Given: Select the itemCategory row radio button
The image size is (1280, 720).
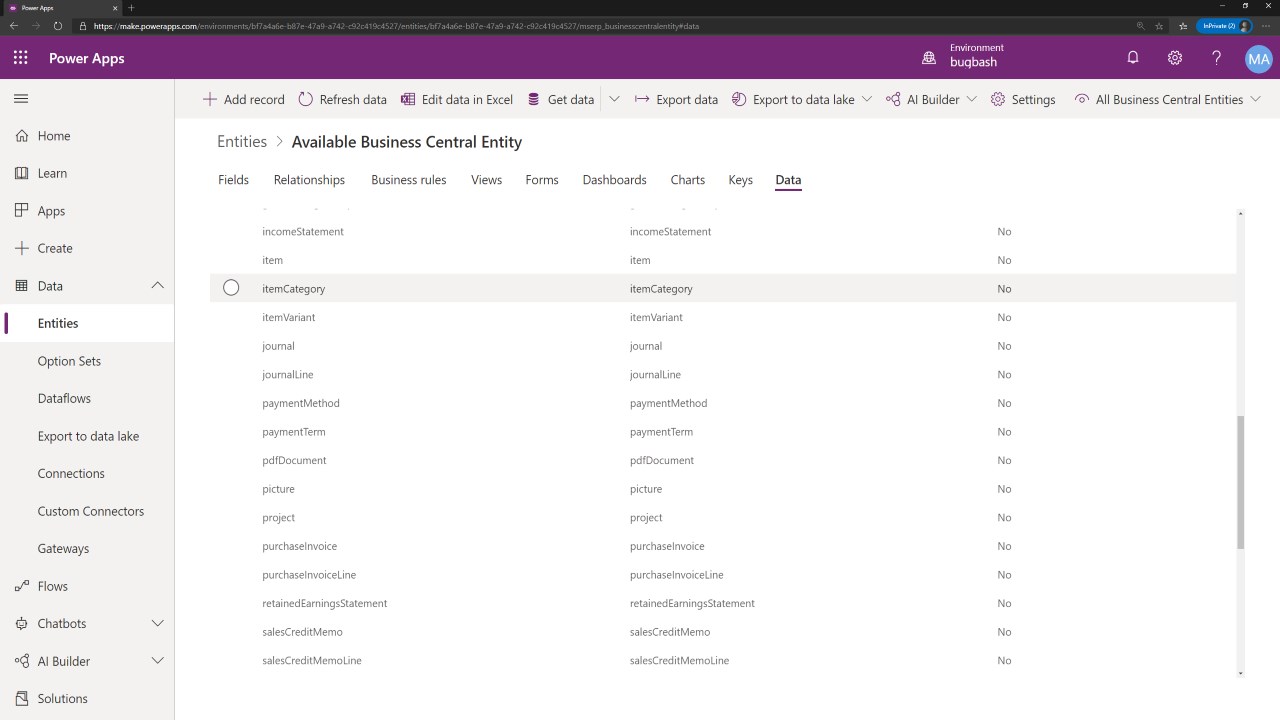Looking at the screenshot, I should click(231, 288).
